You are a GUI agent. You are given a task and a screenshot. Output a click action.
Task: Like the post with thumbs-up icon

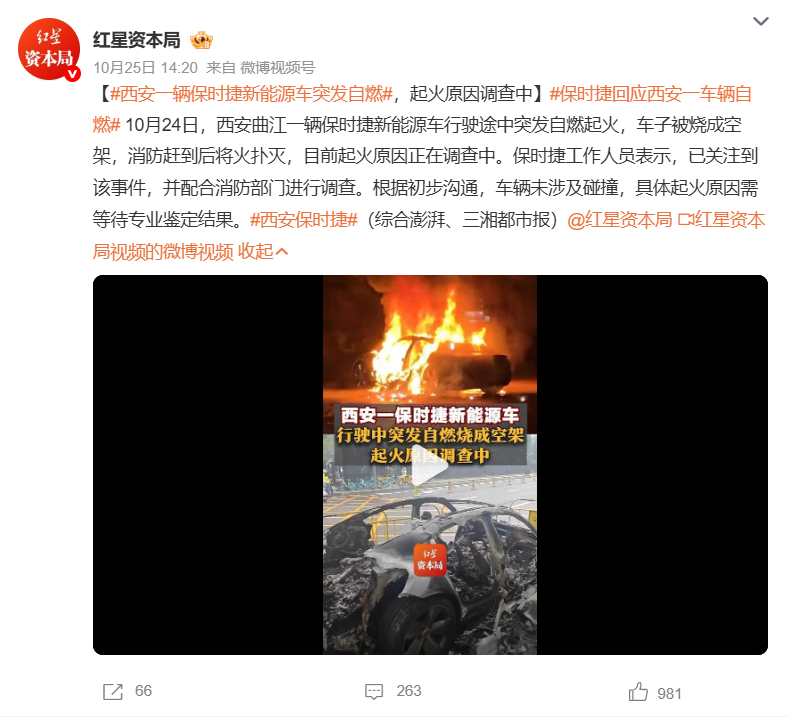click(x=638, y=692)
